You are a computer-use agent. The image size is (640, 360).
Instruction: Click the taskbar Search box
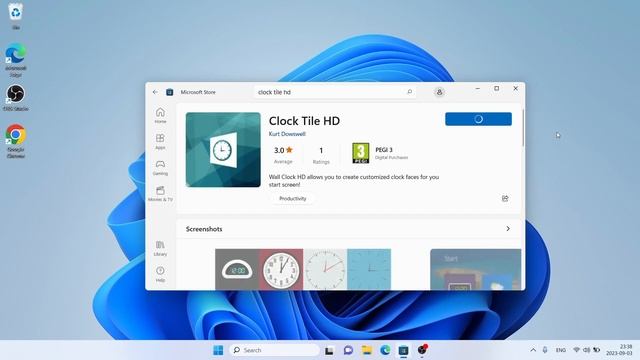275,350
